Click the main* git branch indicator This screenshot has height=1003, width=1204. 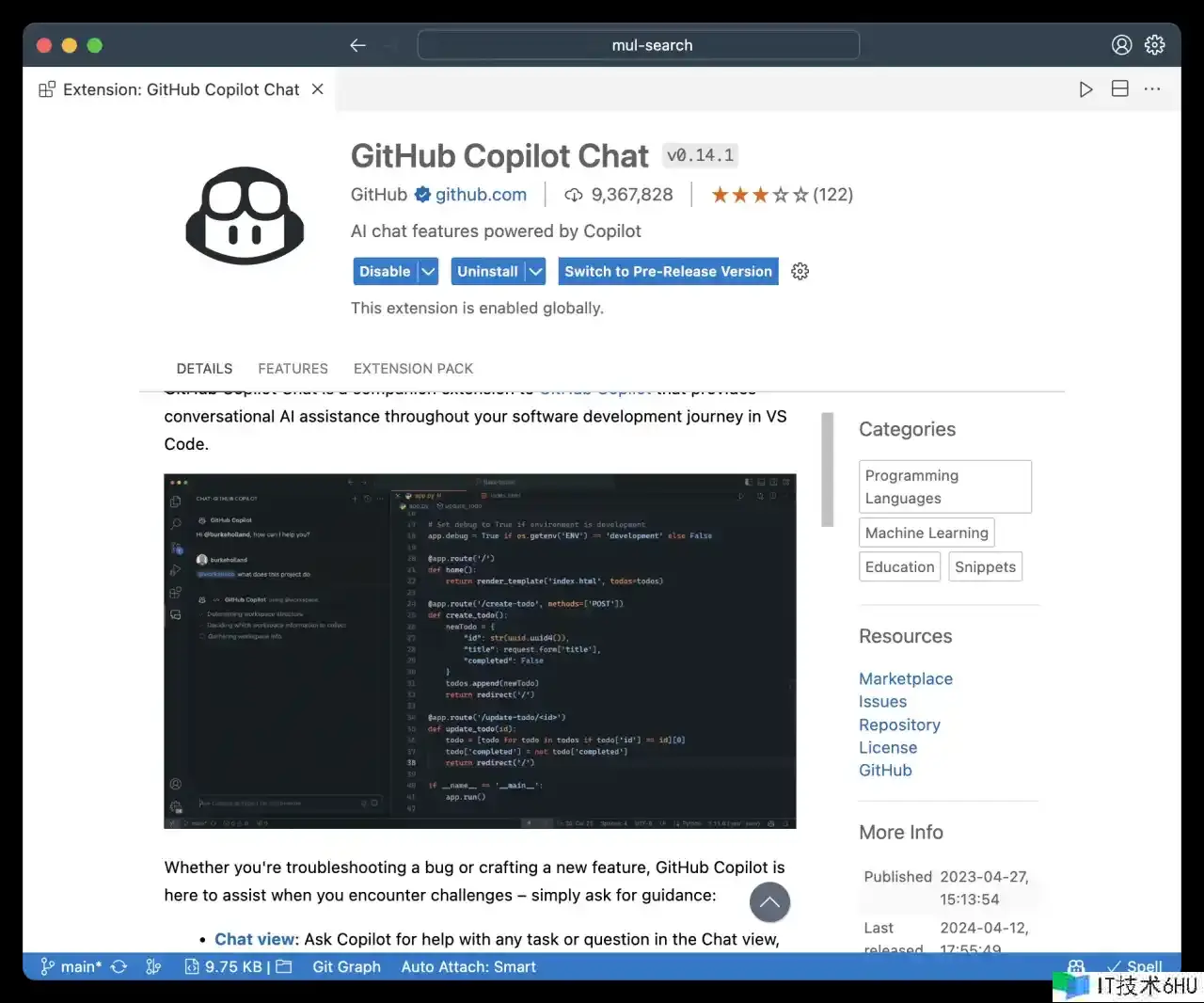click(71, 966)
